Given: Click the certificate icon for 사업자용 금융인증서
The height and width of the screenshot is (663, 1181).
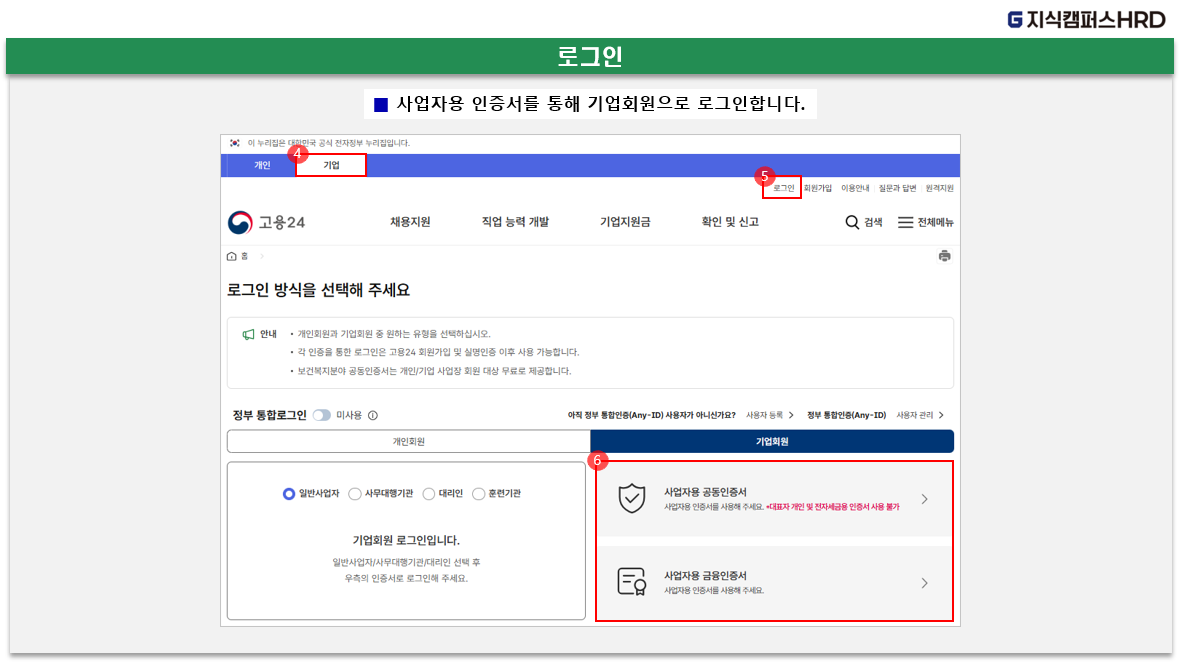Looking at the screenshot, I should coord(631,582).
